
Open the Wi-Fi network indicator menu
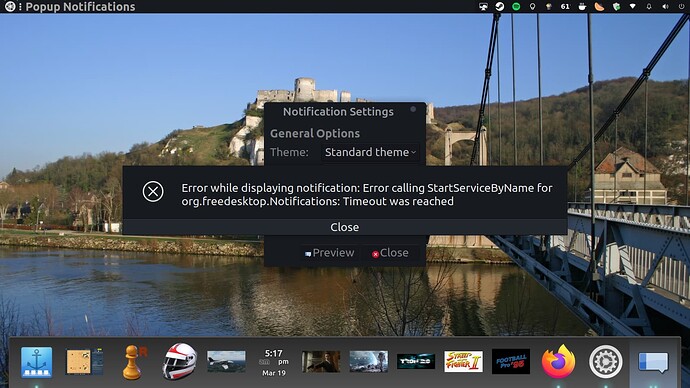(x=632, y=7)
